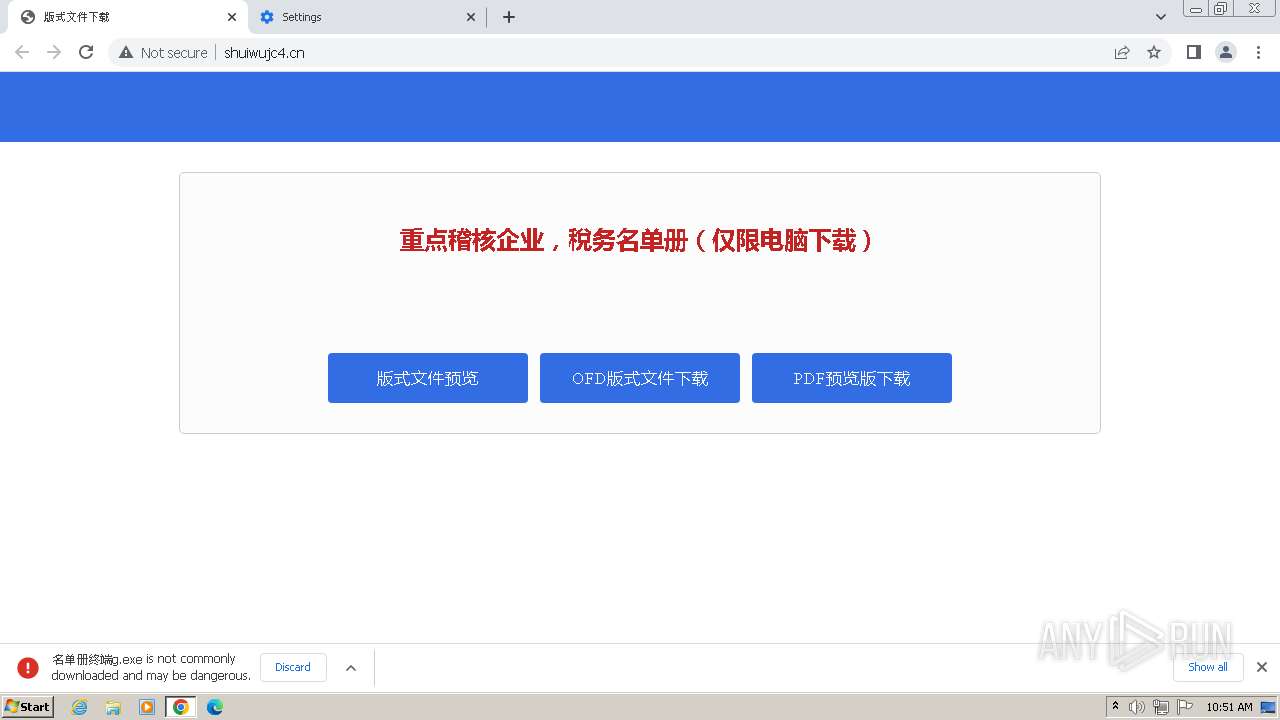Click the dangerous download warning text
This screenshot has width=1280, height=720.
(151, 667)
